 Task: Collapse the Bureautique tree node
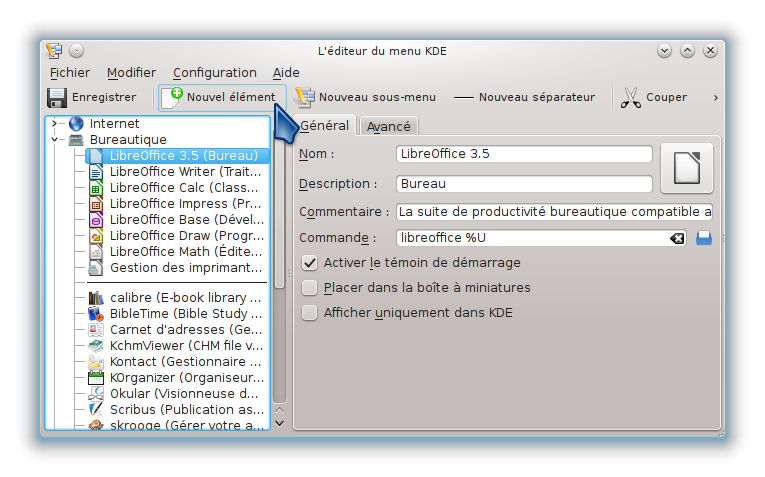coord(54,139)
